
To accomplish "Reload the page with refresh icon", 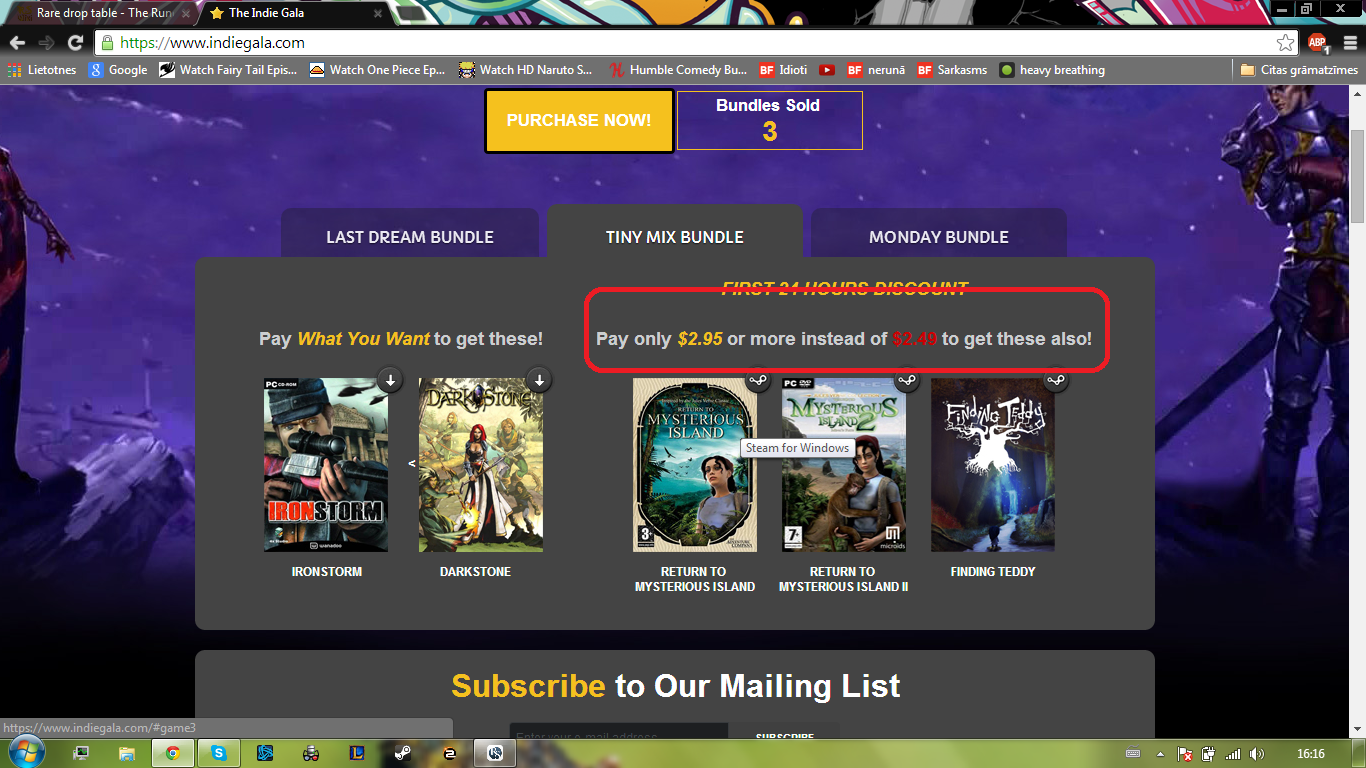I will (75, 43).
